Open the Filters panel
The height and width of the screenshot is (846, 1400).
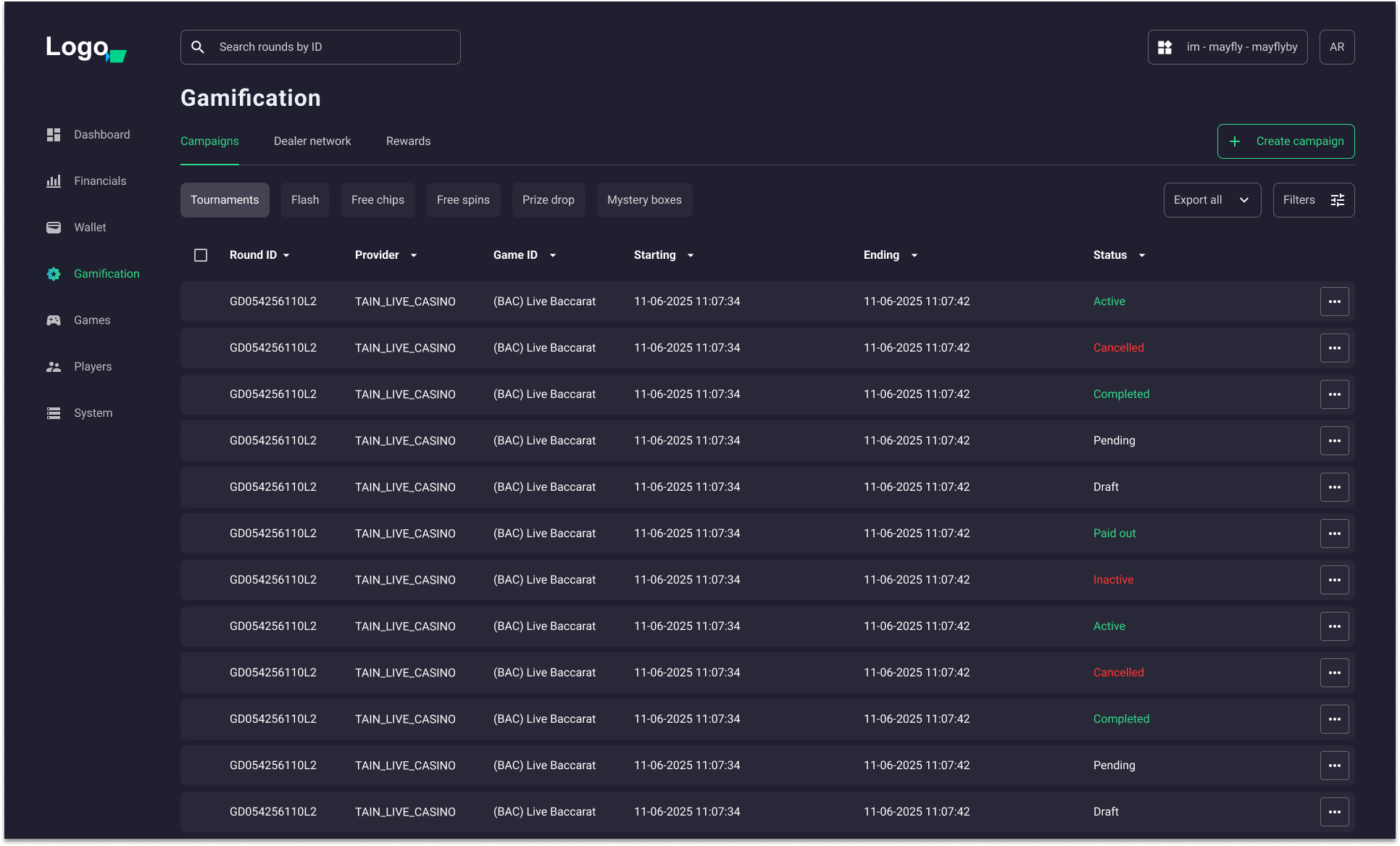pyautogui.click(x=1314, y=199)
